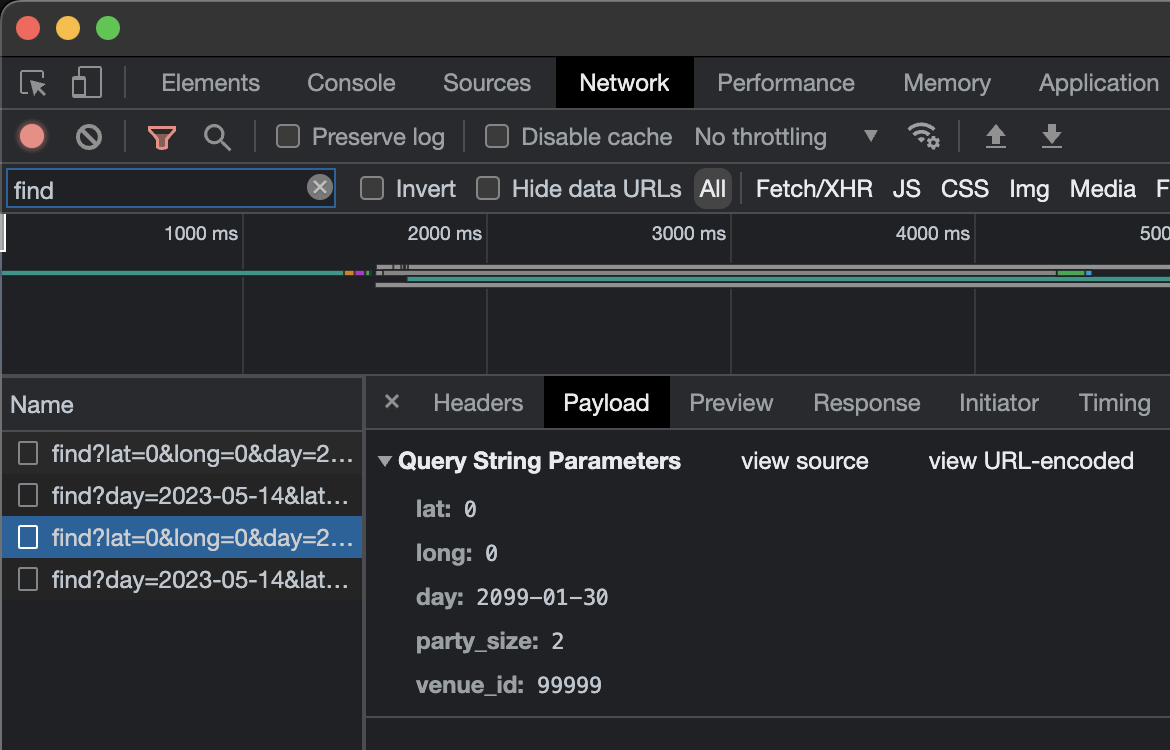The height and width of the screenshot is (750, 1170).
Task: Toggle the network filter bar
Action: (161, 137)
